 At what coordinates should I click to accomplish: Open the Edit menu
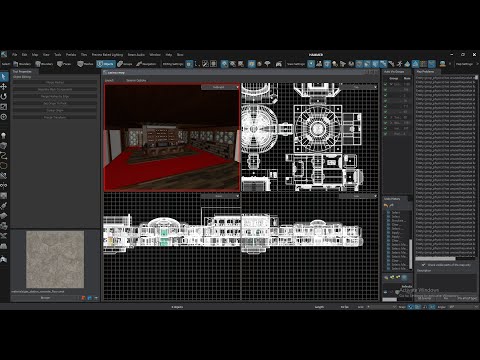(x=24, y=54)
